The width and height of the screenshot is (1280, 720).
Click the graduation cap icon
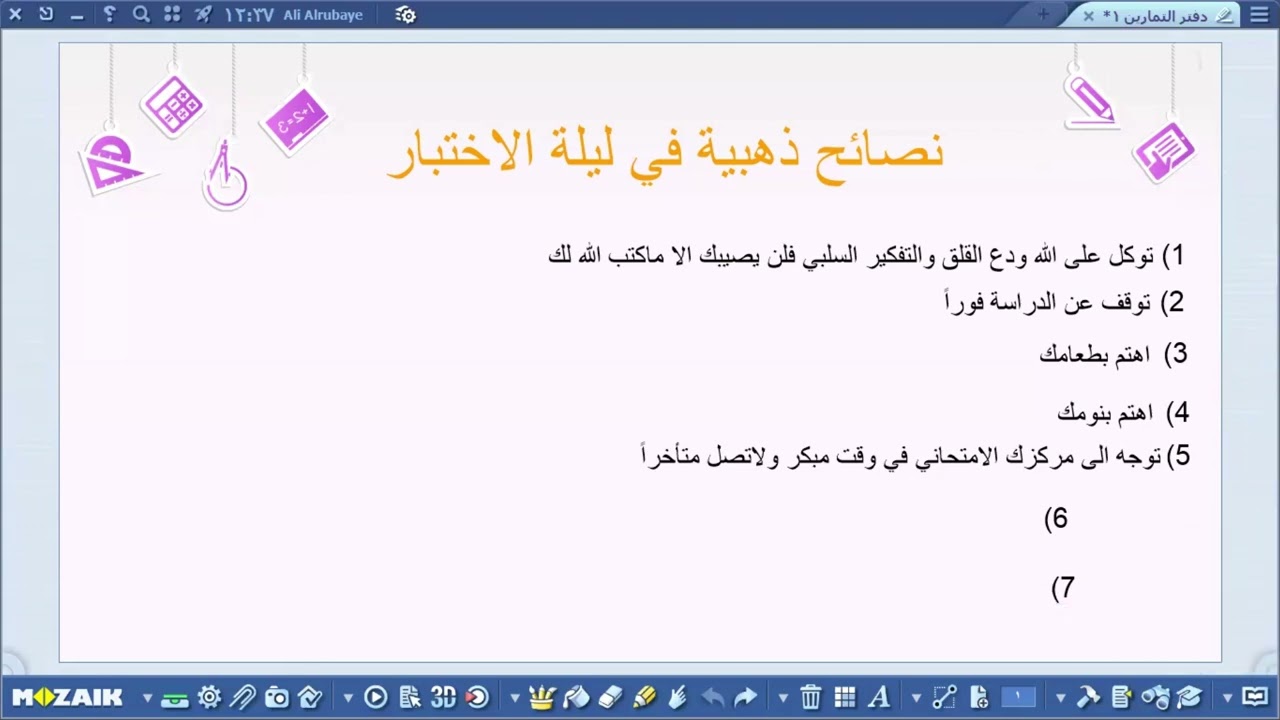(x=1188, y=697)
